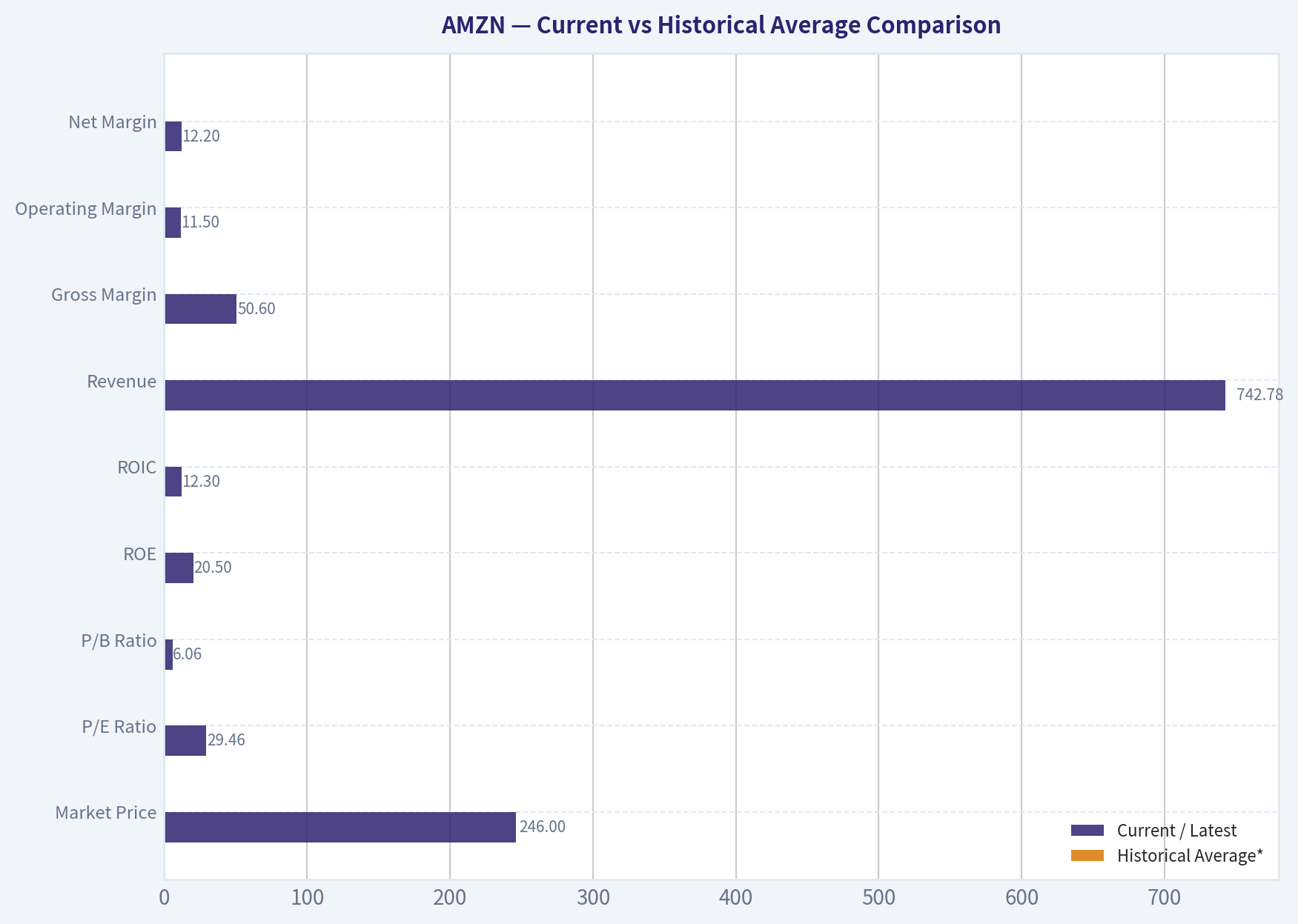This screenshot has width=1298, height=924.
Task: Click the x-axis tick label '600'
Action: tap(1021, 898)
